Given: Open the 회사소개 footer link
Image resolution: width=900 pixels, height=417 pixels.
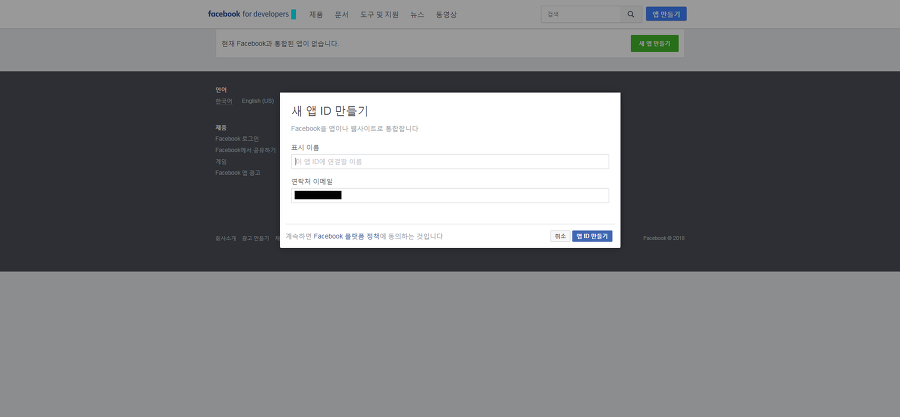Looking at the screenshot, I should click(226, 238).
